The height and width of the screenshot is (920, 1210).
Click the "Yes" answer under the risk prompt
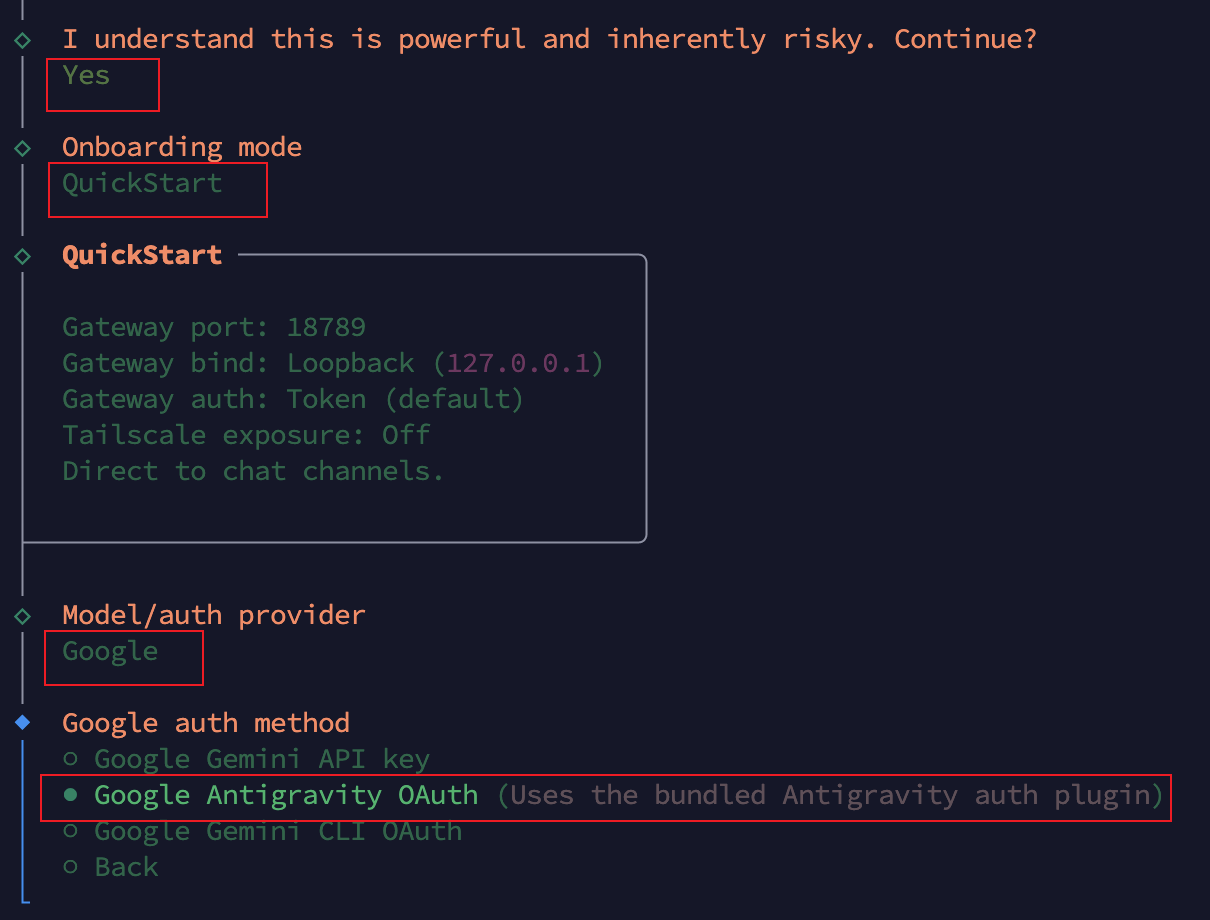click(x=86, y=75)
